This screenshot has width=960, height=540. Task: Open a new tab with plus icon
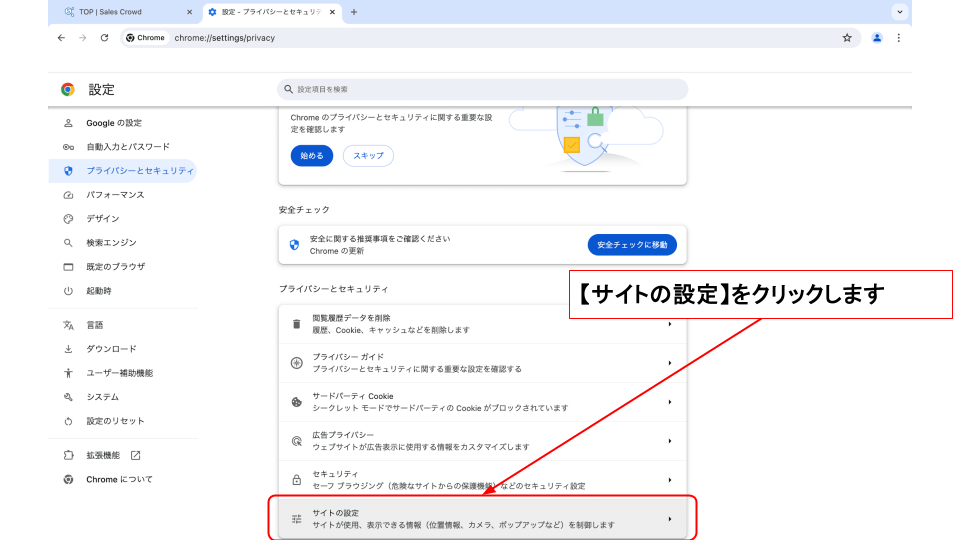point(354,12)
